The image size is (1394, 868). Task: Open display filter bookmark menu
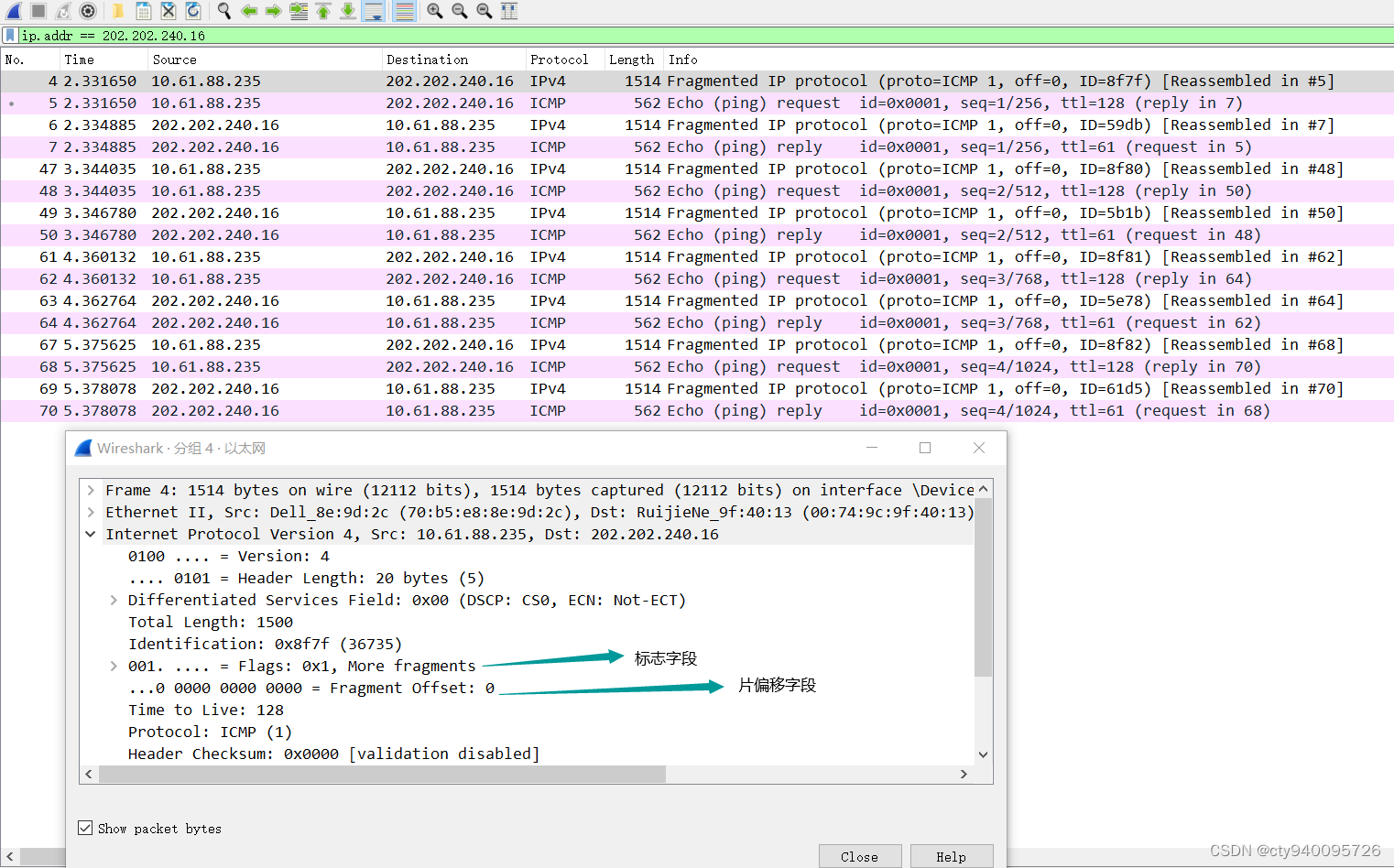10,36
